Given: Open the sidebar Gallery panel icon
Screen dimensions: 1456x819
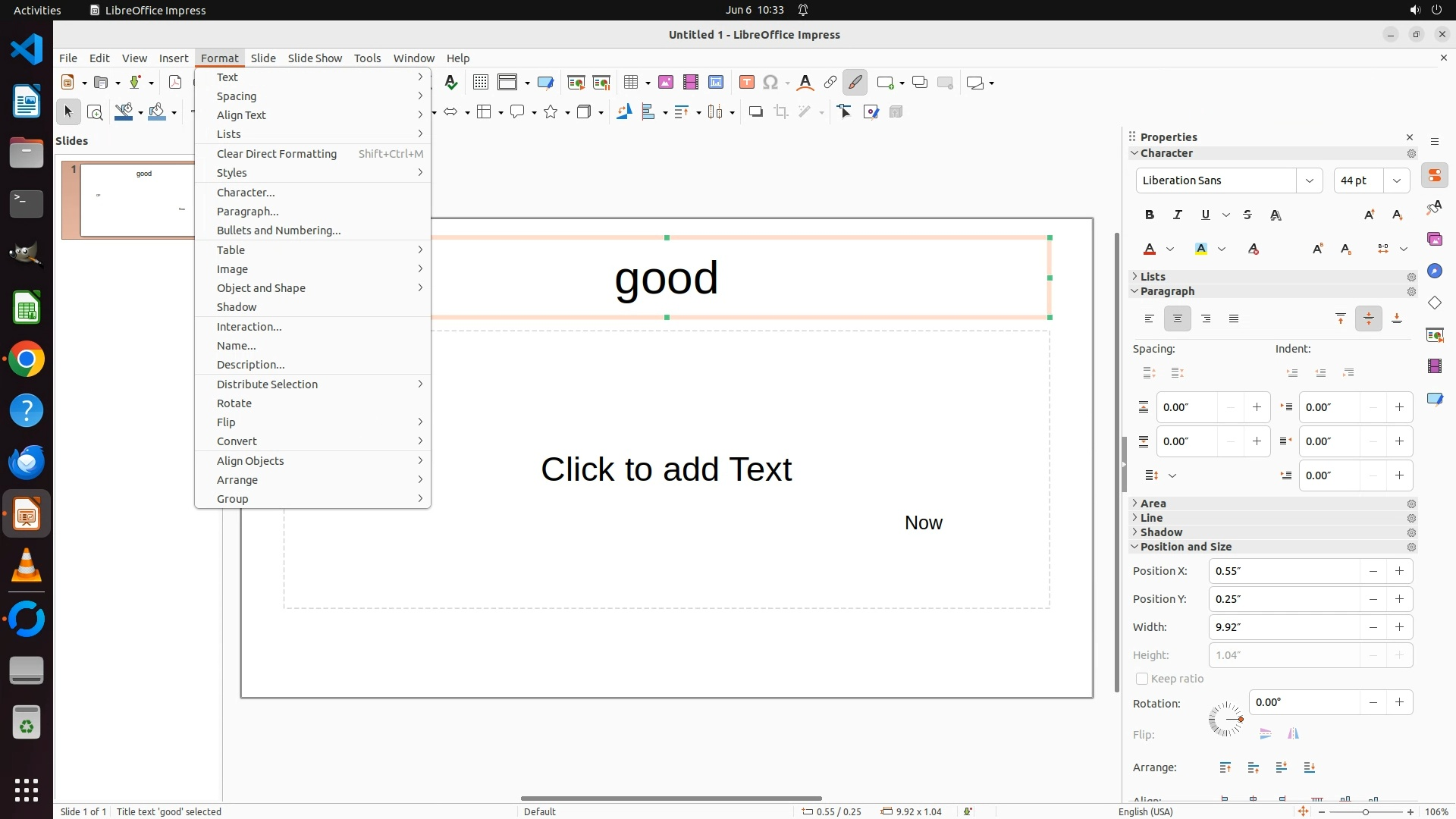Looking at the screenshot, I should point(1435,240).
